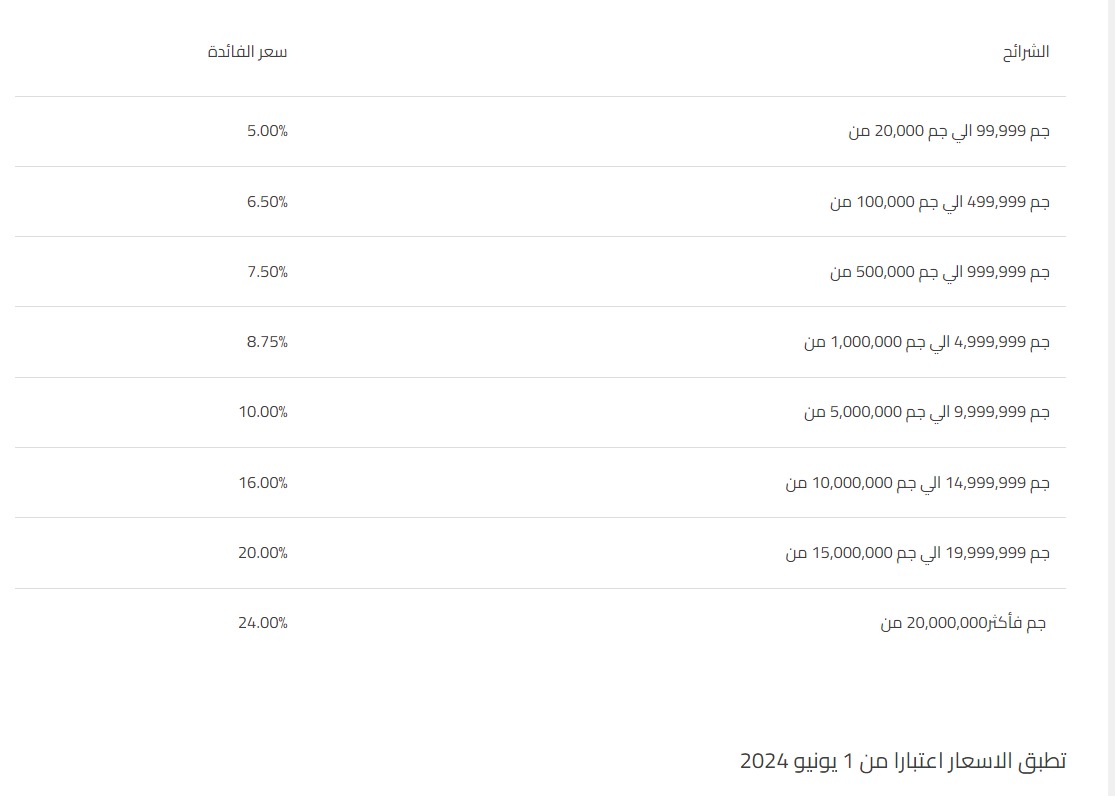The width and height of the screenshot is (1115, 796).
Task: Click the 24.00% interest rate value
Action: click(x=263, y=623)
